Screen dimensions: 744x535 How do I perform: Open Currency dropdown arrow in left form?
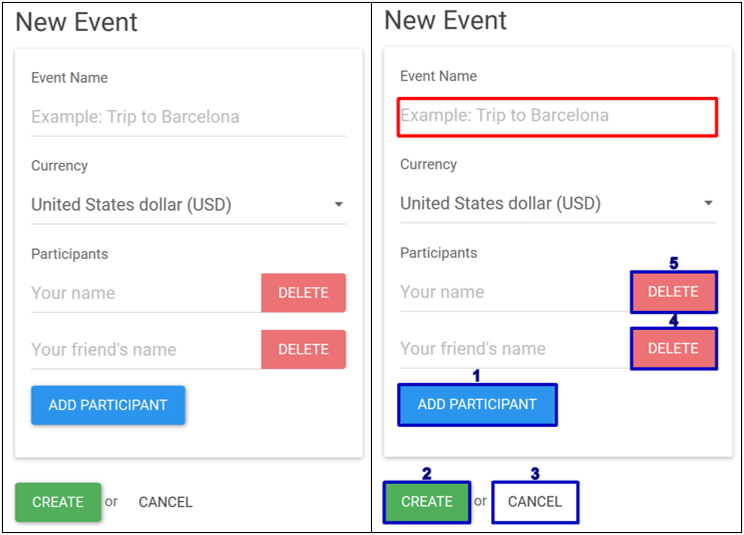pyautogui.click(x=339, y=205)
